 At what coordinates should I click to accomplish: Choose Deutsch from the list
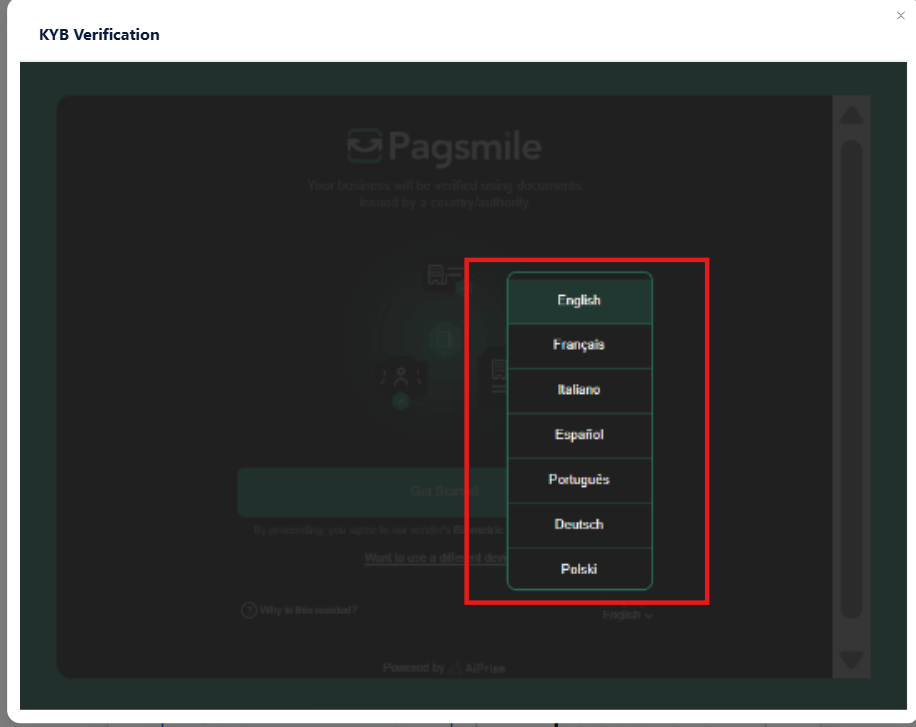point(580,525)
